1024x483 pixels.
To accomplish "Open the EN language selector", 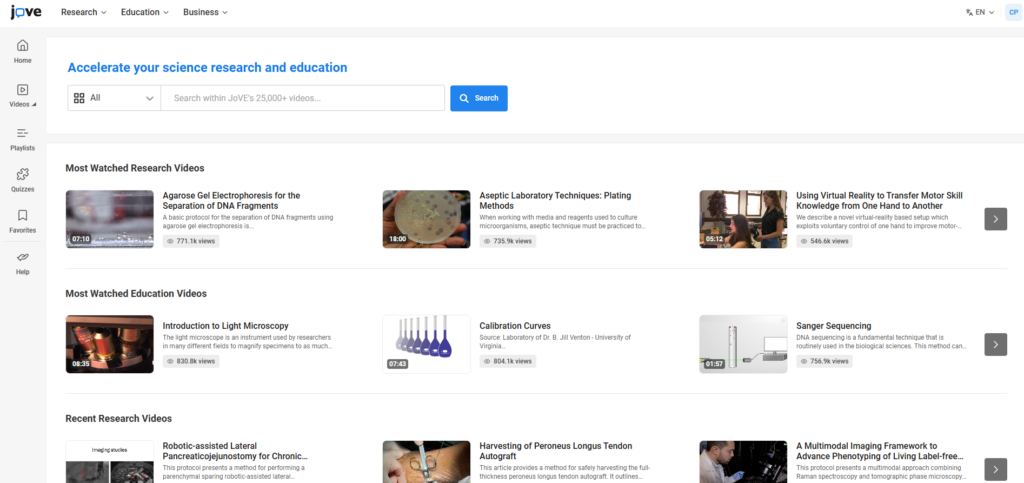I will (979, 12).
